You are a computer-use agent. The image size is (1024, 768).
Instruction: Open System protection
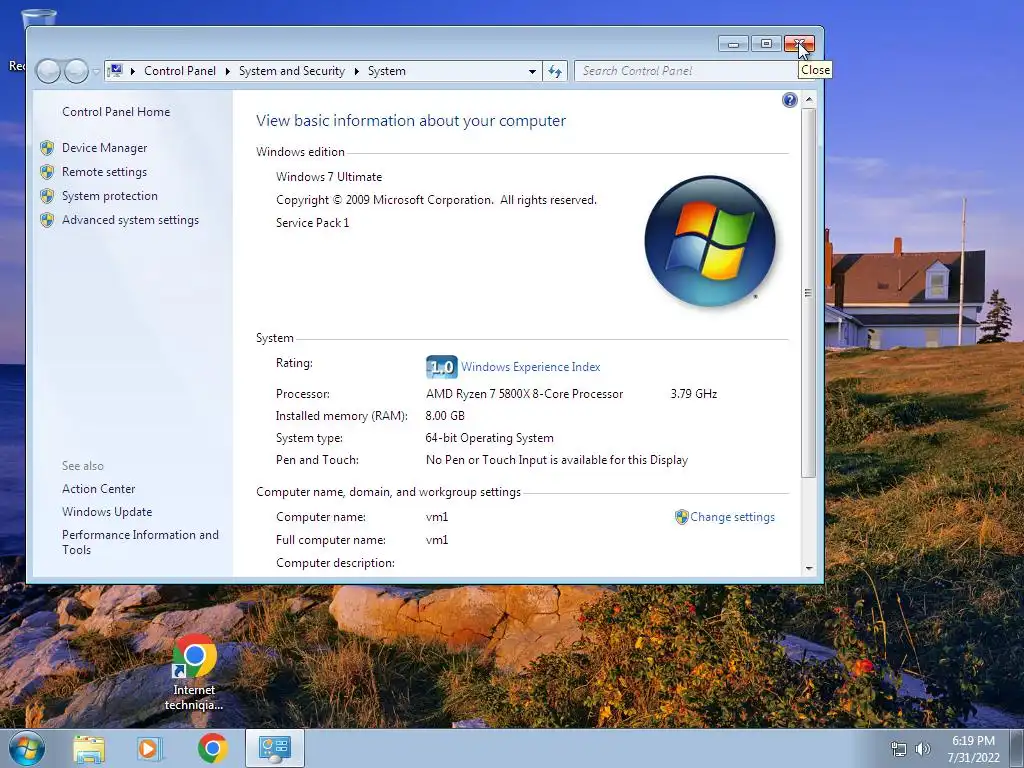(x=110, y=196)
